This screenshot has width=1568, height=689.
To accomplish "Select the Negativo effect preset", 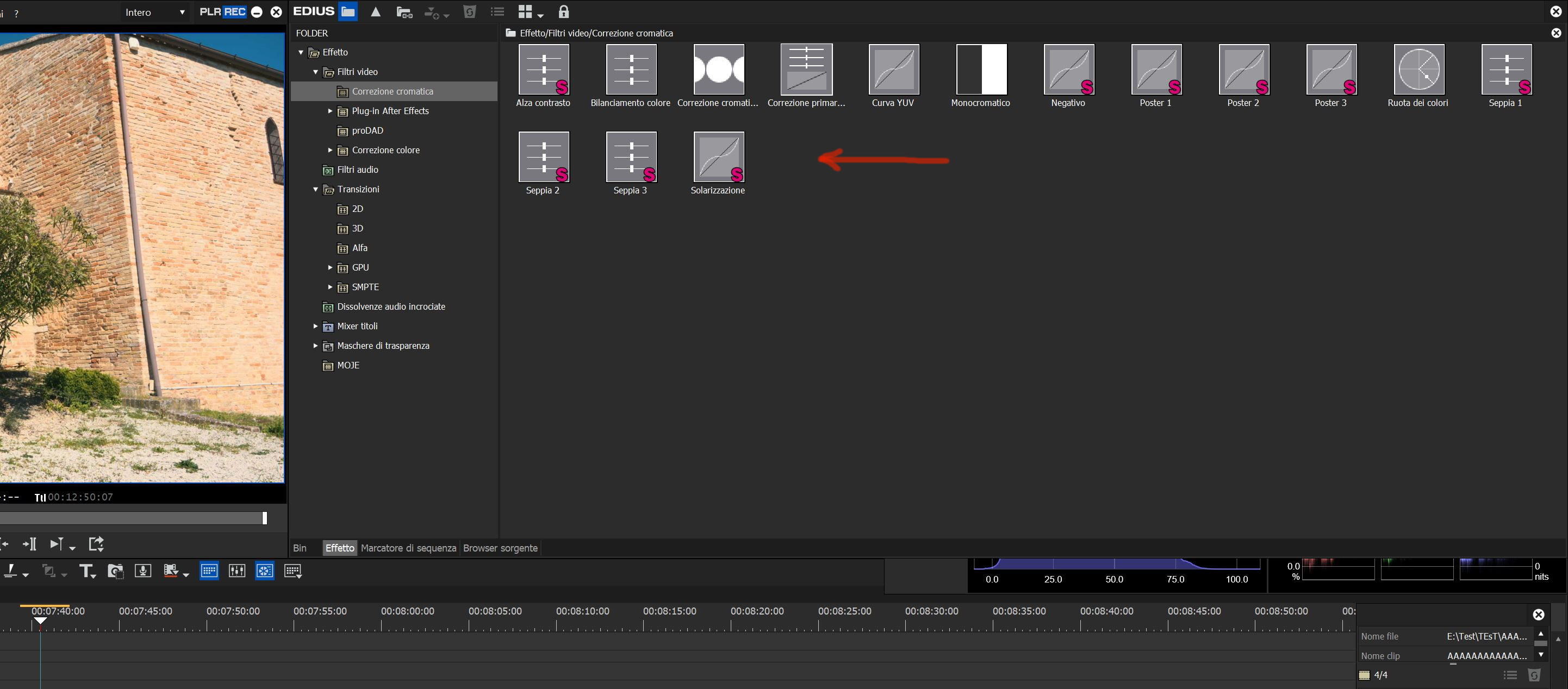I will tap(1069, 70).
